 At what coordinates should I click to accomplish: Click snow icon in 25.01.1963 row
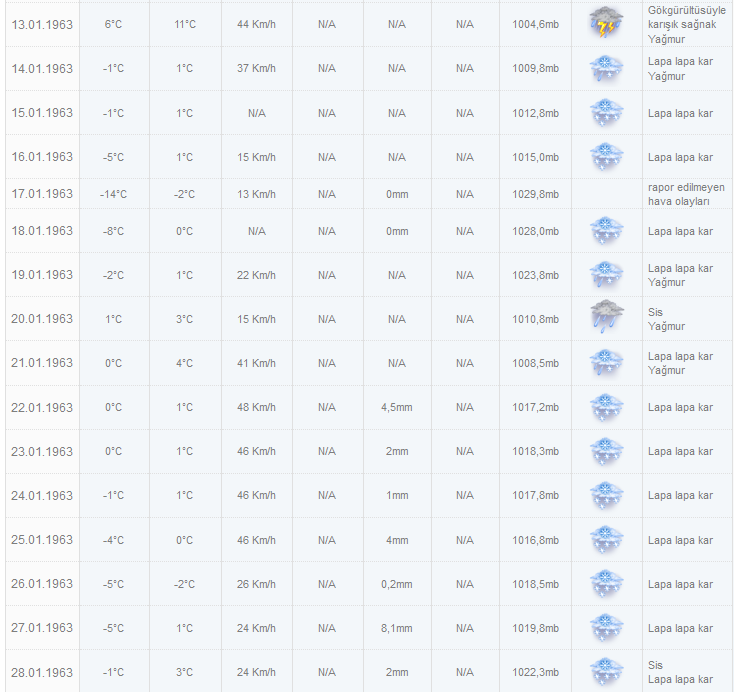pyautogui.click(x=606, y=539)
